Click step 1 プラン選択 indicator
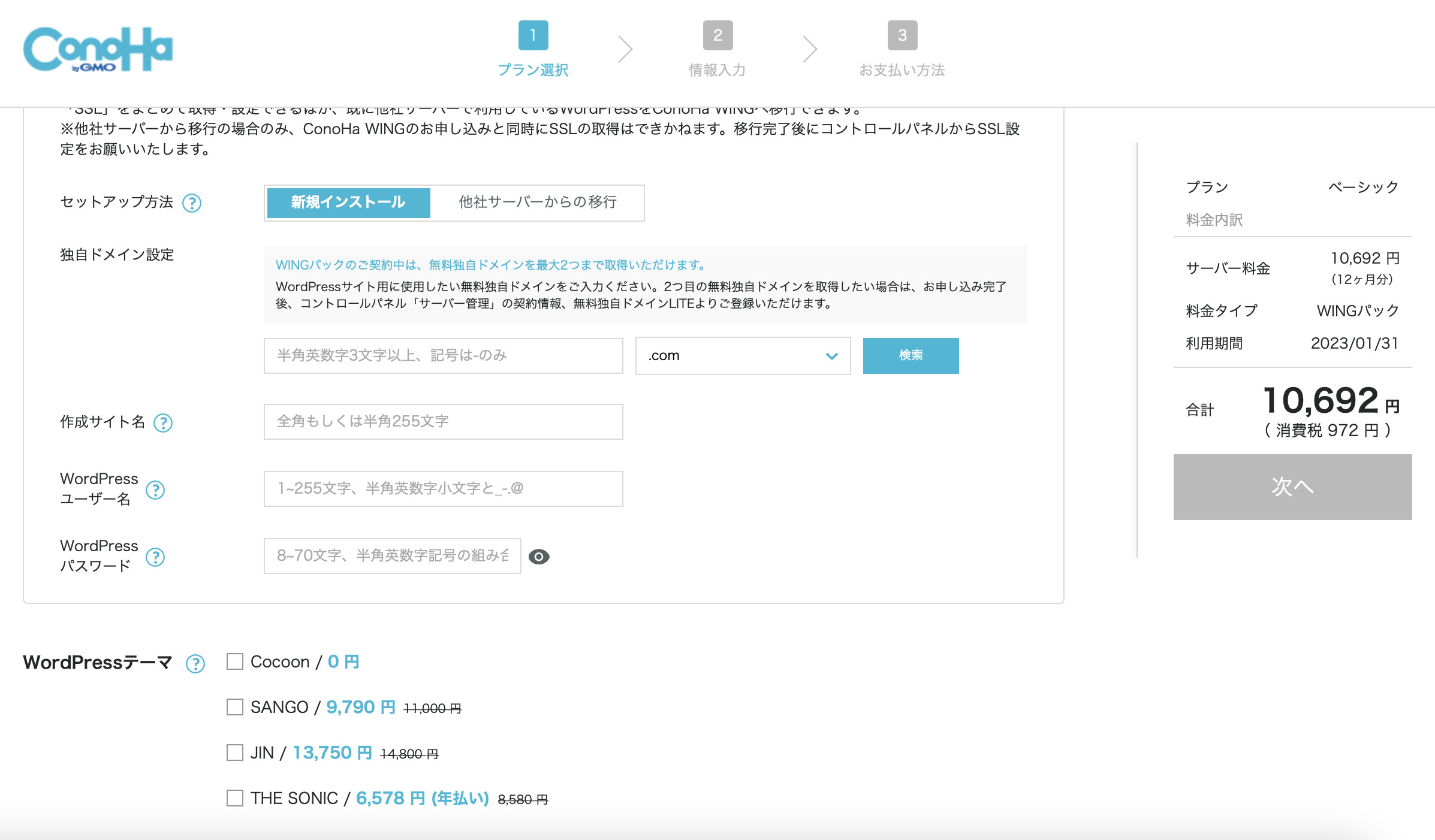The width and height of the screenshot is (1435, 840). pyautogui.click(x=533, y=49)
